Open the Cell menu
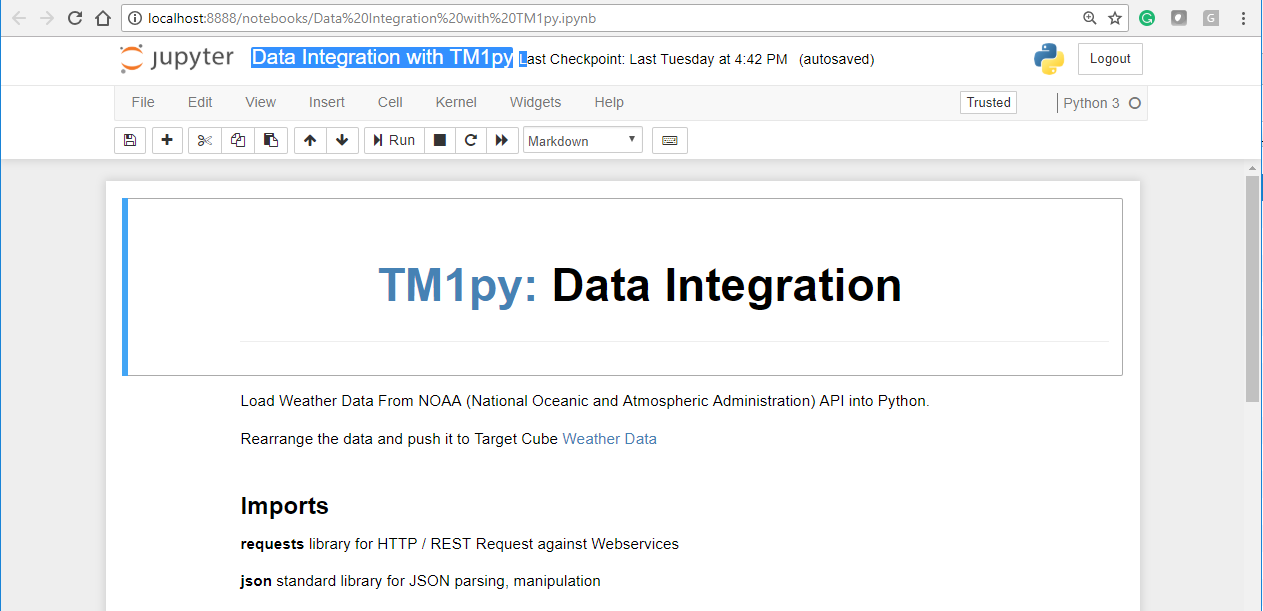Screen dimensions: 1263x611 coord(390,102)
